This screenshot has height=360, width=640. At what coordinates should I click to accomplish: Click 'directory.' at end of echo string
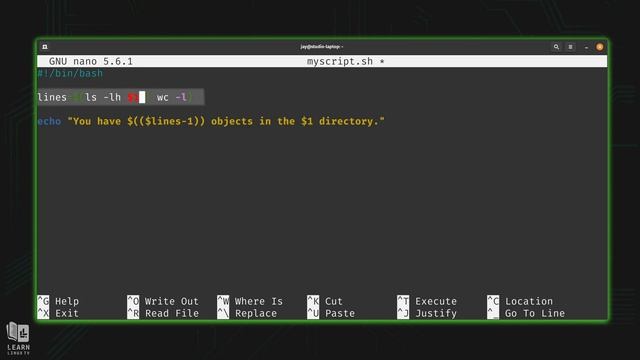tap(349, 121)
